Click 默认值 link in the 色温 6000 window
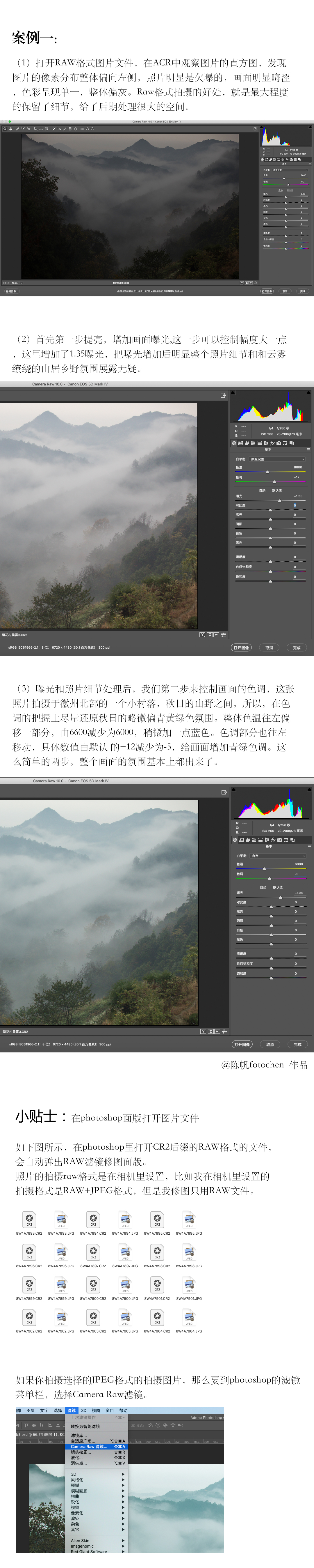The height and width of the screenshot is (1568, 314). (x=278, y=887)
